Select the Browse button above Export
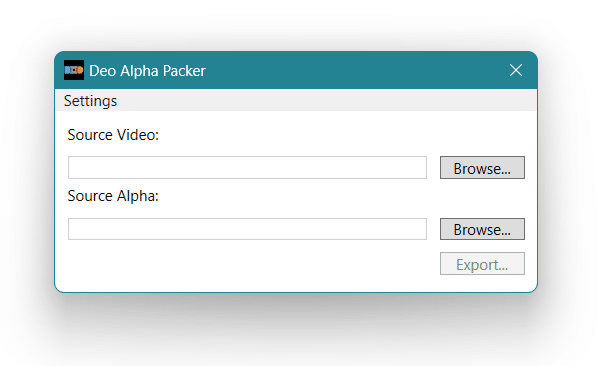Viewport: 597px width, 366px height. (x=482, y=229)
